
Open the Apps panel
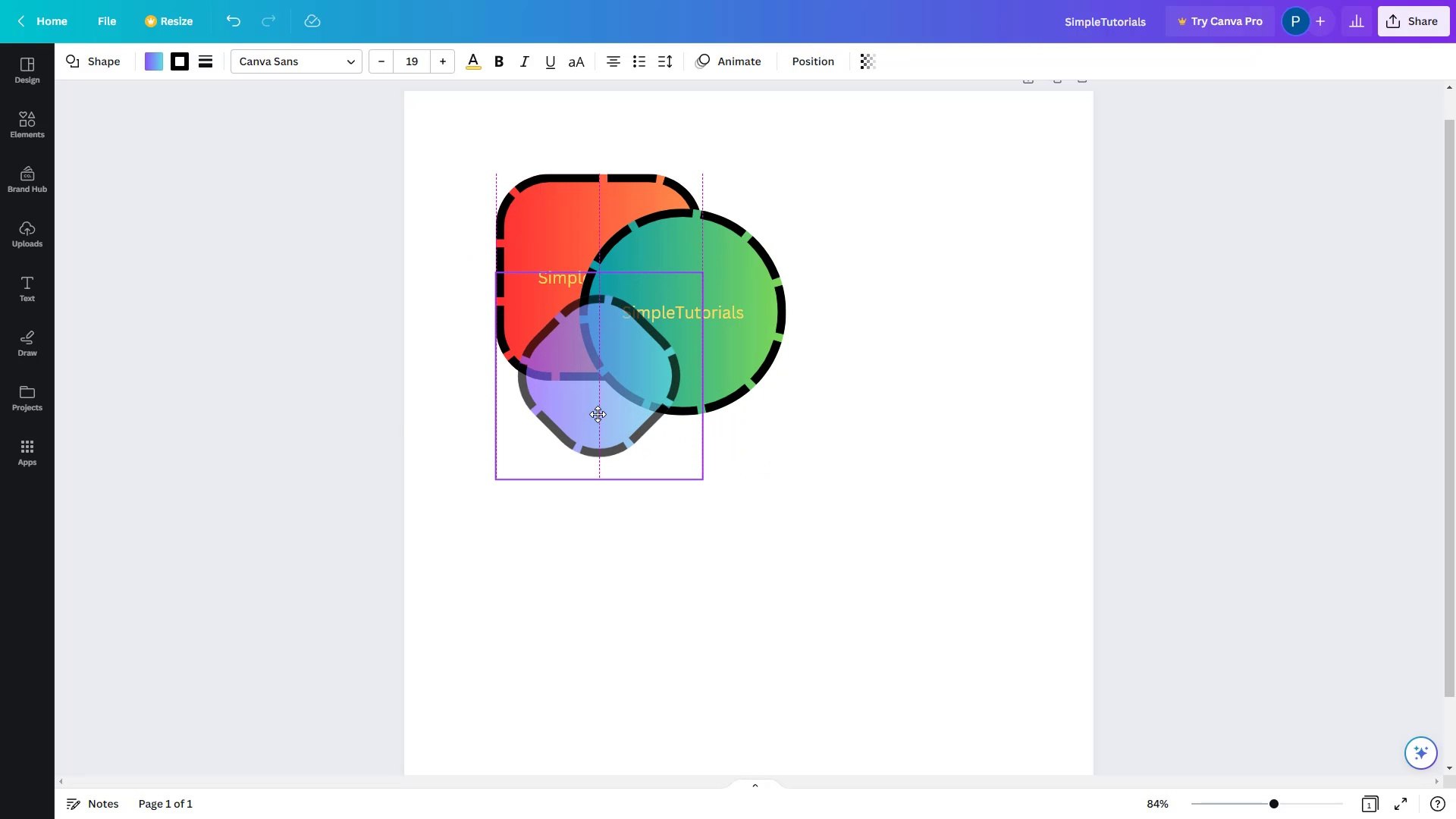[27, 452]
